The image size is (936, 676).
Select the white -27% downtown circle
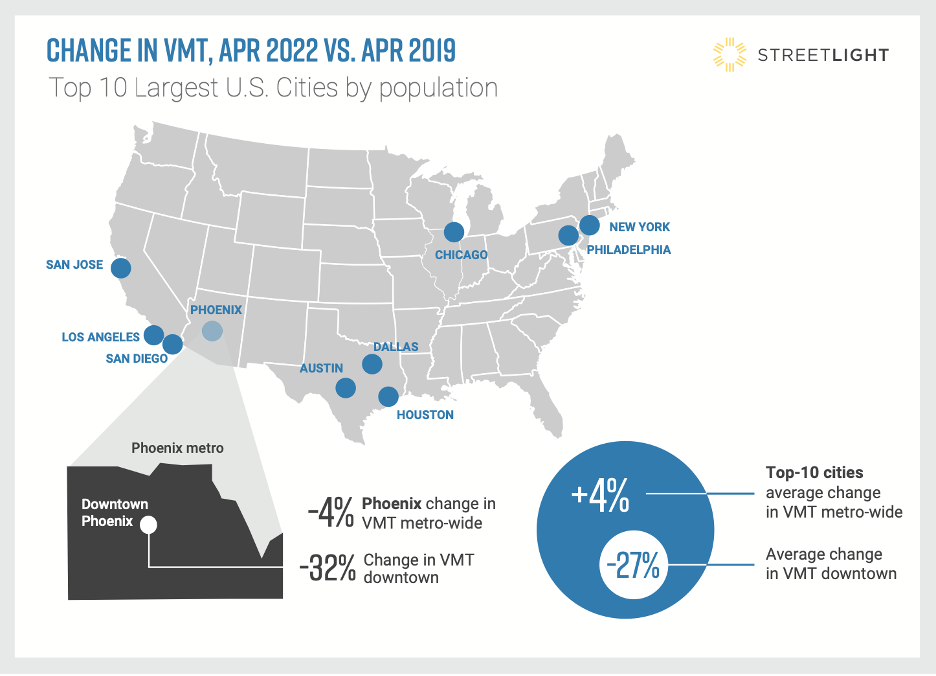[x=633, y=565]
